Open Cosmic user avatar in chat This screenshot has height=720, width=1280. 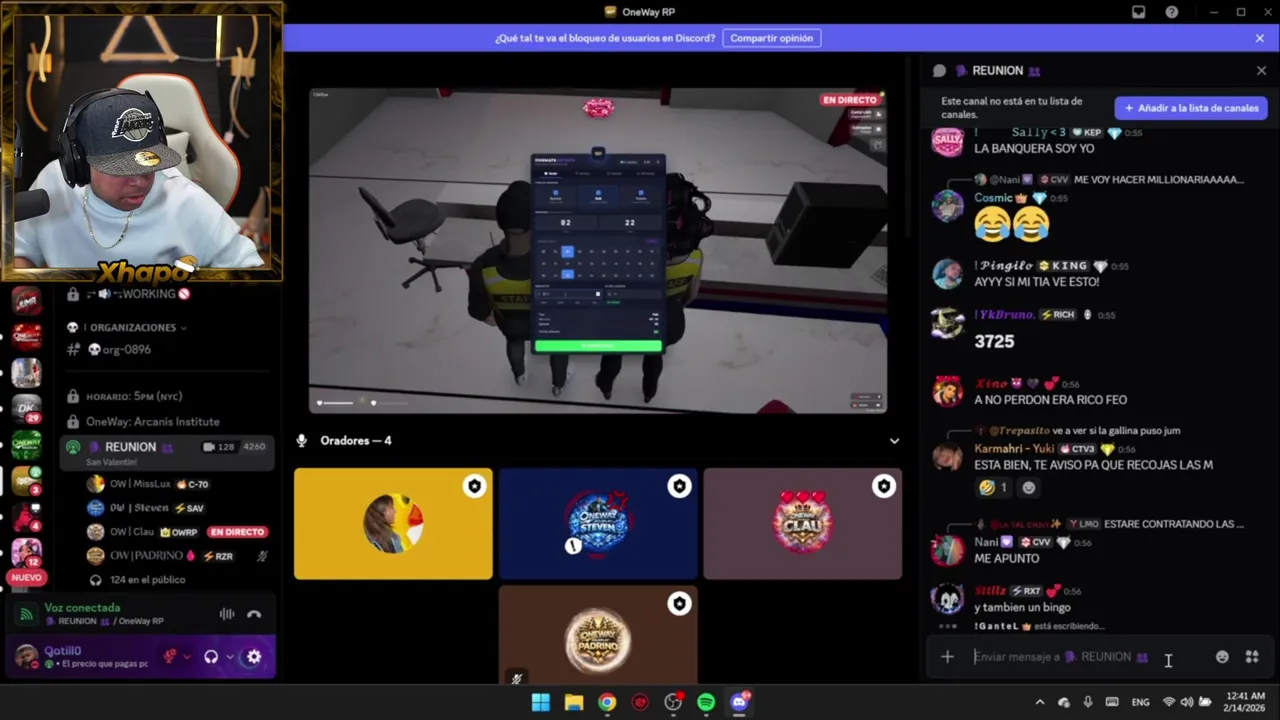(947, 206)
